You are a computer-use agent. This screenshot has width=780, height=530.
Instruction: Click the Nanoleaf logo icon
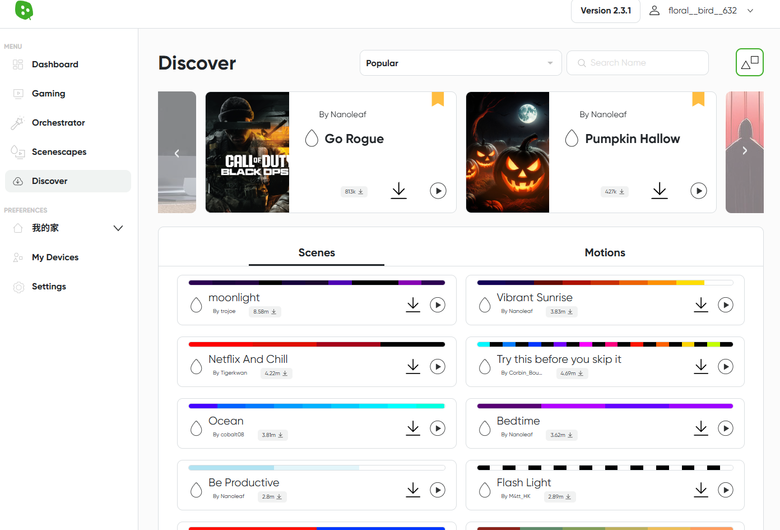tap(24, 10)
